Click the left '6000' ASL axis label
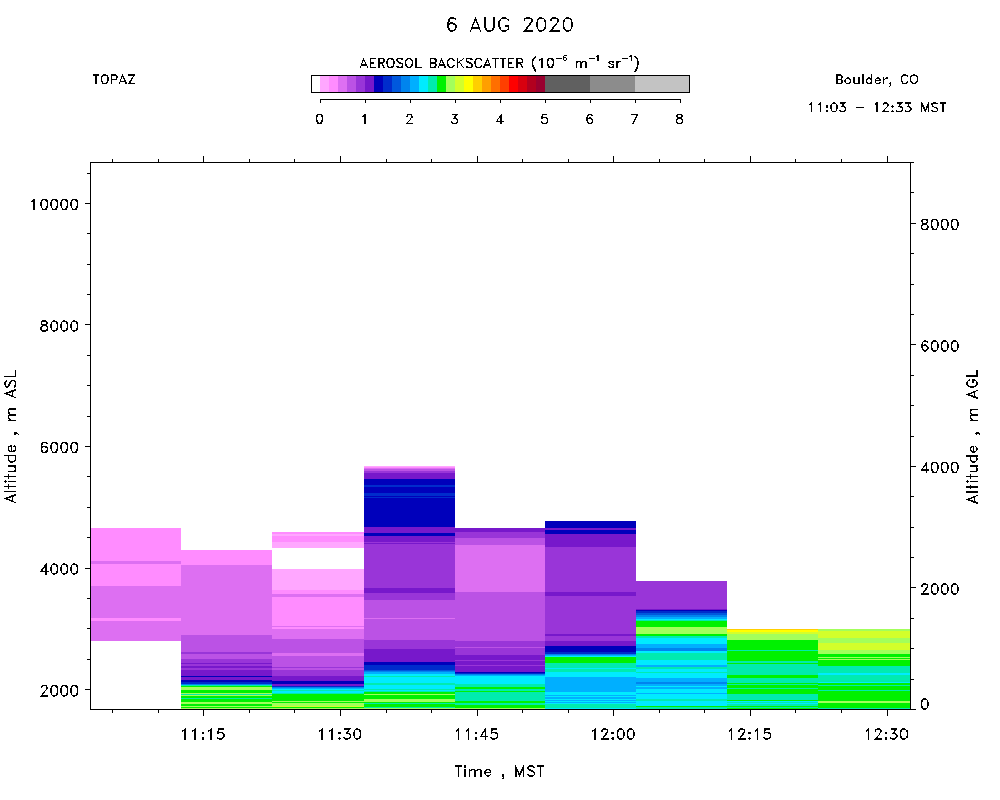This screenshot has width=1000, height=800. (59, 448)
